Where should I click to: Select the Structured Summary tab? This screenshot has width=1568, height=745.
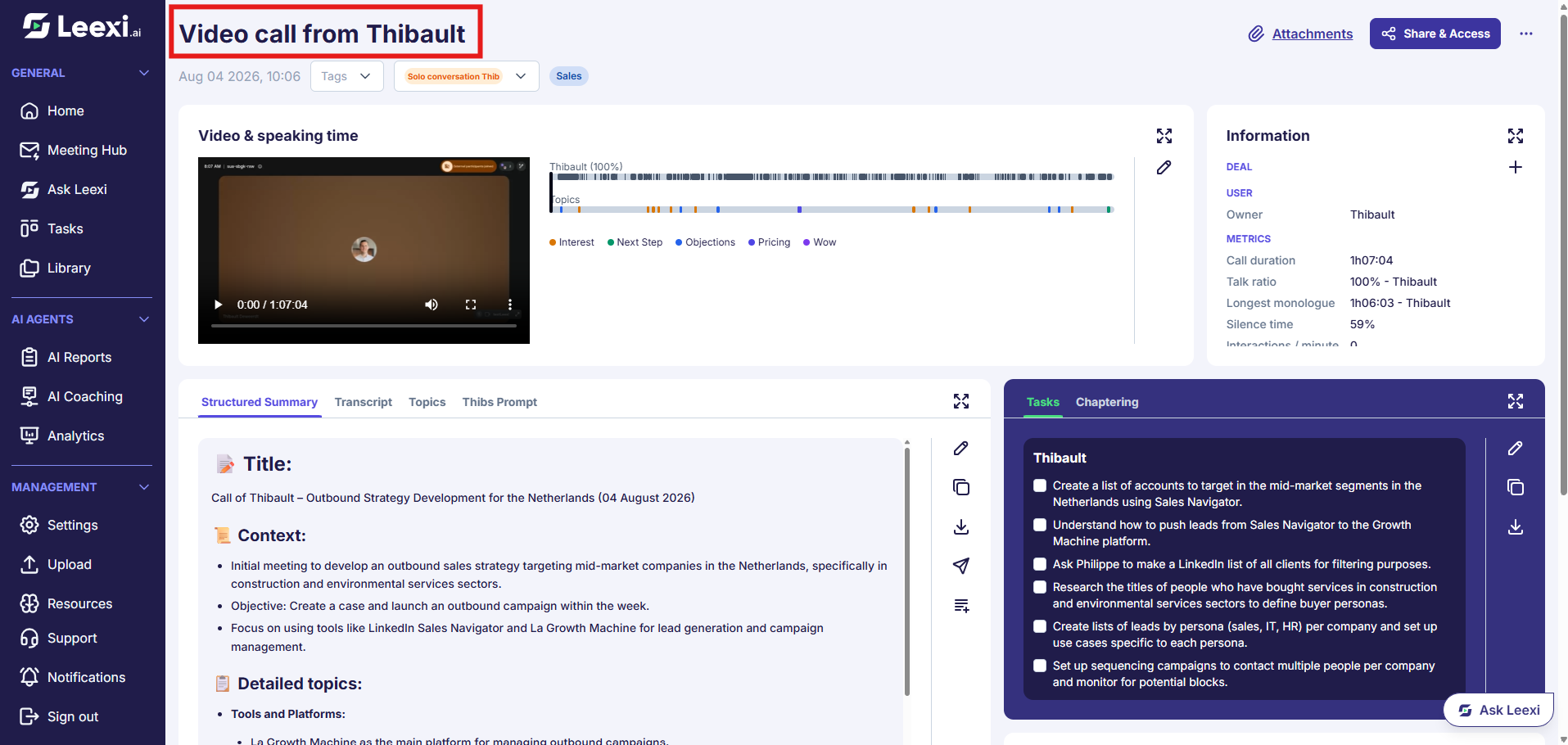click(259, 402)
